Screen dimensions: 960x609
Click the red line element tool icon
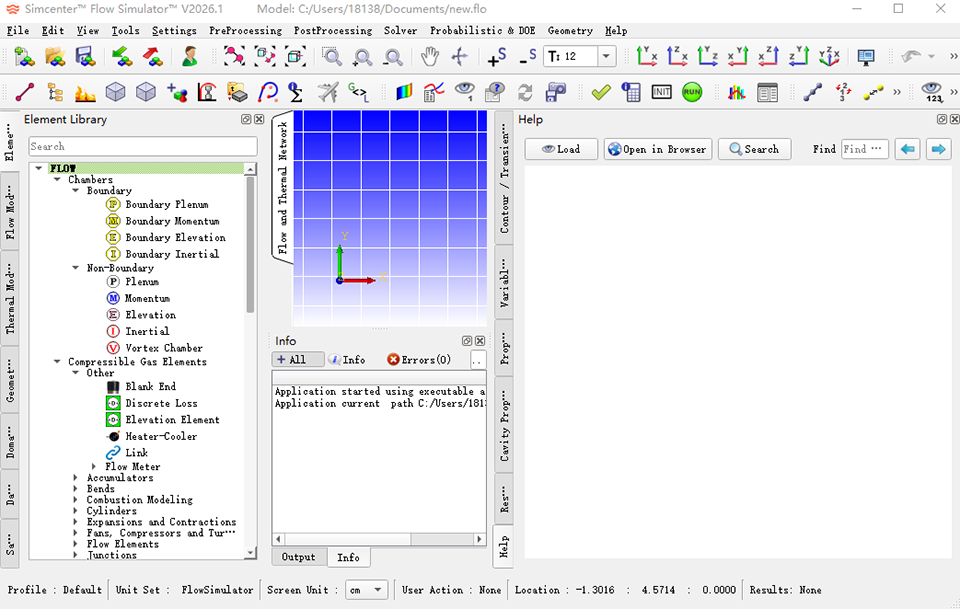pyautogui.click(x=24, y=92)
